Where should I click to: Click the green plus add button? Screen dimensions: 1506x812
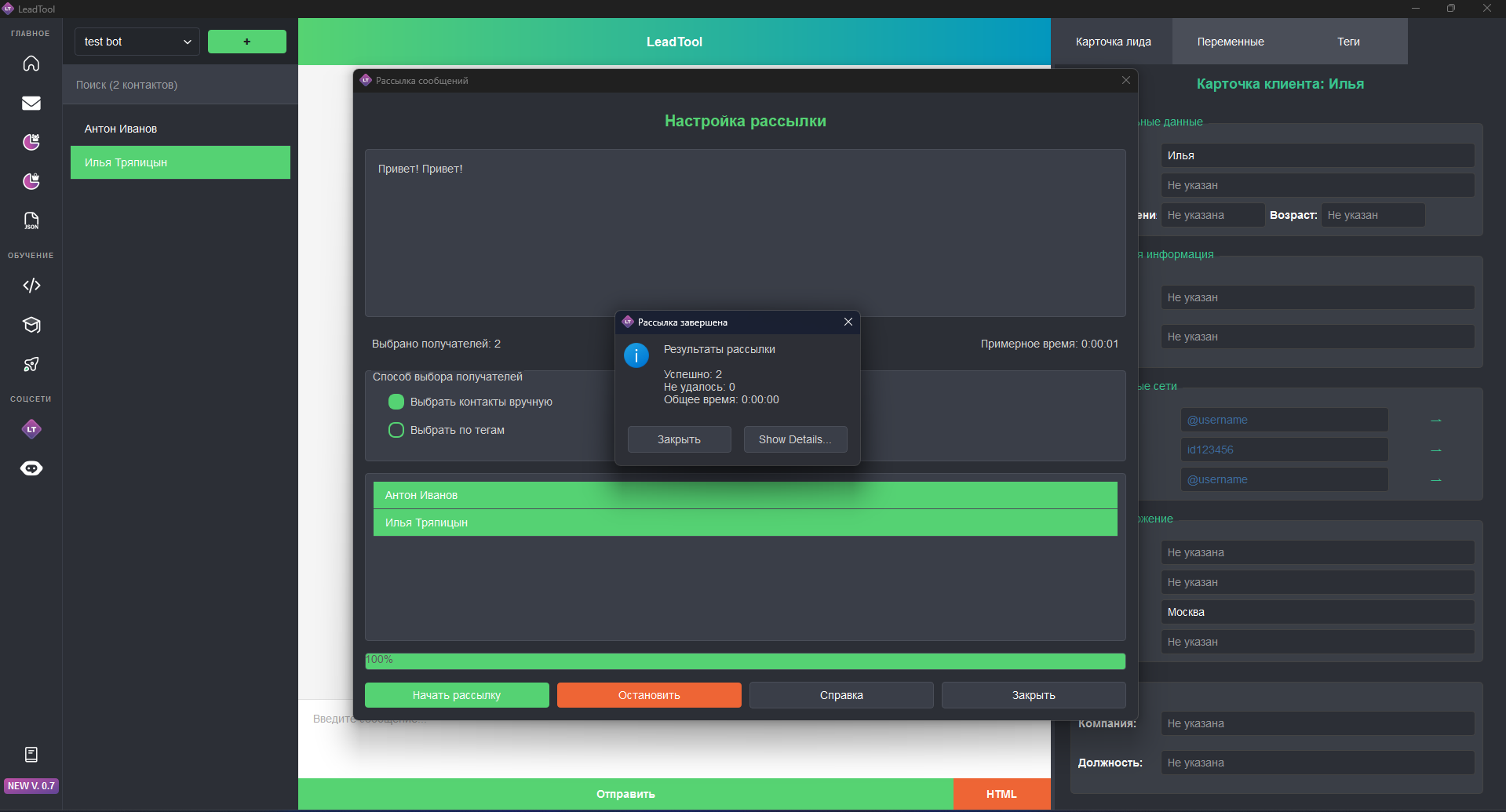click(247, 42)
